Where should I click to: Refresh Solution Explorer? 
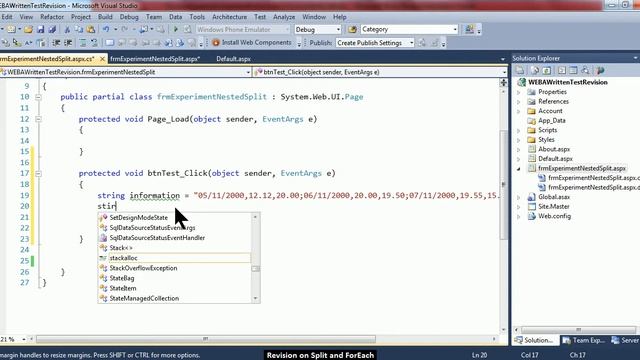pos(547,70)
